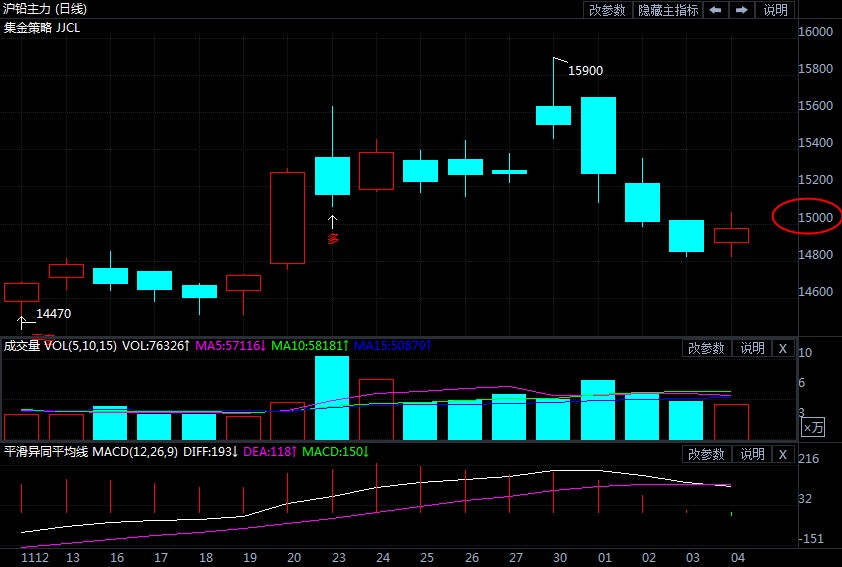Click the red hollow candlestick on date 04
Viewport: 842px width, 567px height.
click(731, 235)
